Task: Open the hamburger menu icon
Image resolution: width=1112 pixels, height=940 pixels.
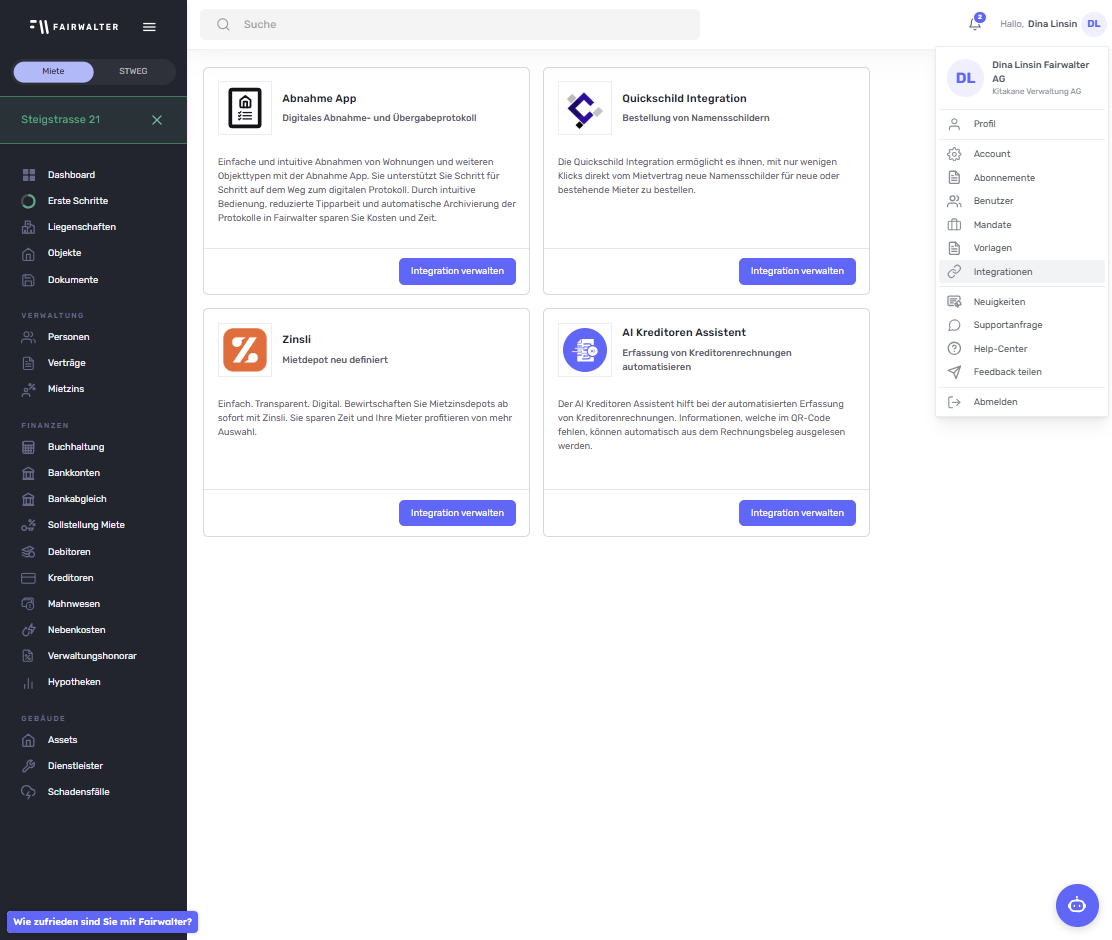Action: (x=149, y=27)
